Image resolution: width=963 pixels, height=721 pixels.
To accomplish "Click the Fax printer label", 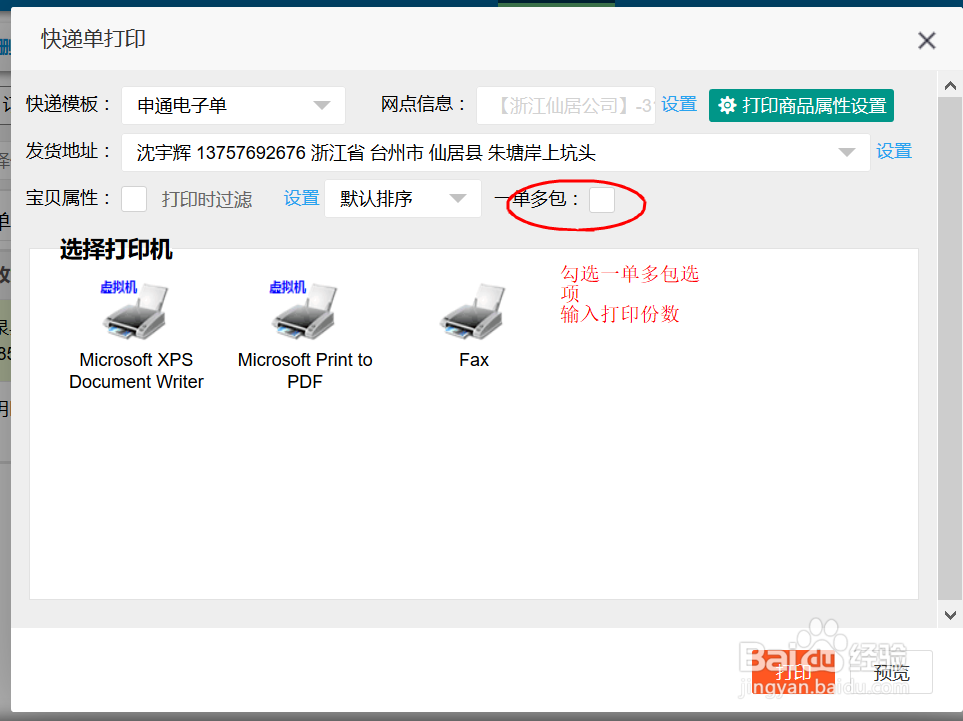I will tap(474, 359).
